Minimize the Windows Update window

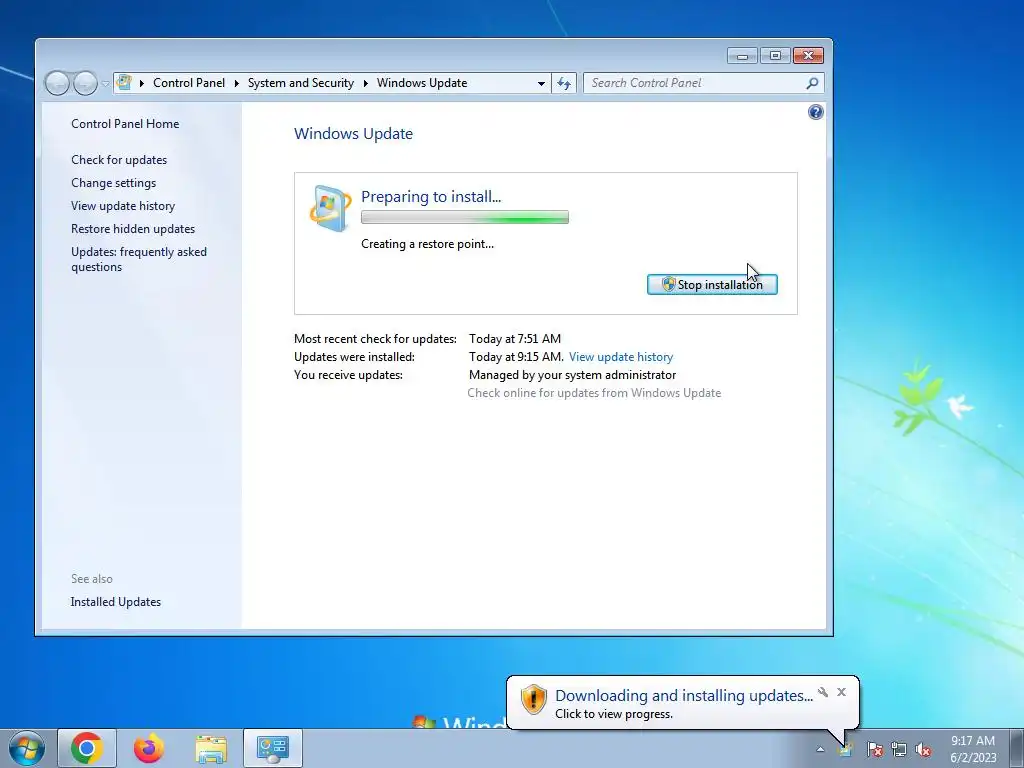tap(742, 56)
